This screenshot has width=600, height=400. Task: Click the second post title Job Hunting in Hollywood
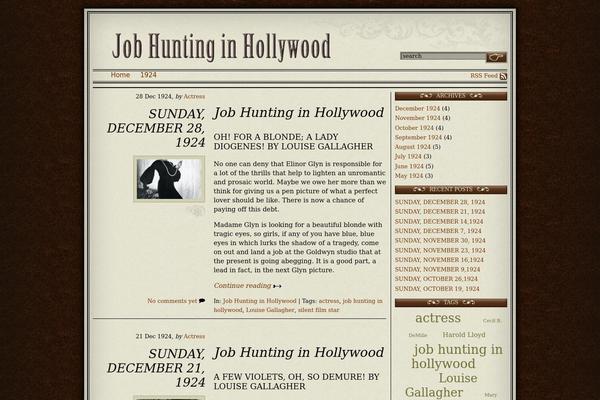coord(298,353)
